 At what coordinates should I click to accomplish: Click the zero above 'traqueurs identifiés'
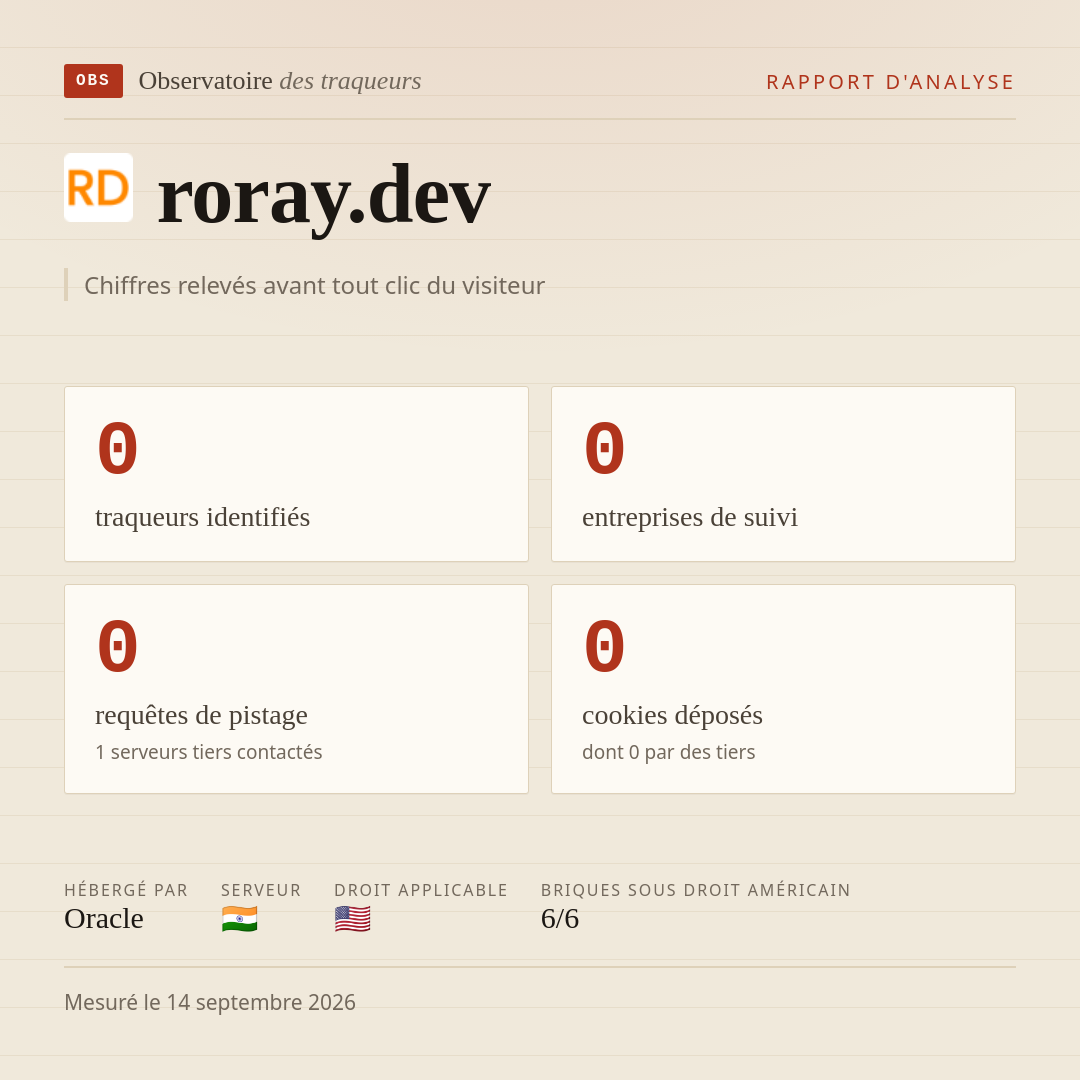(118, 448)
